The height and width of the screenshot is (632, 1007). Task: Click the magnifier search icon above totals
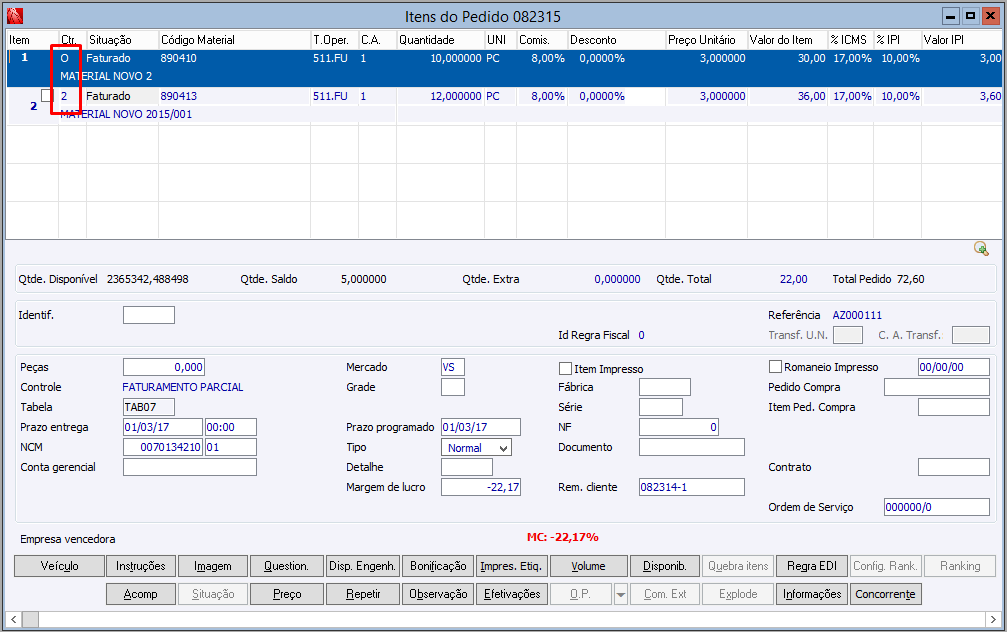pos(981,249)
